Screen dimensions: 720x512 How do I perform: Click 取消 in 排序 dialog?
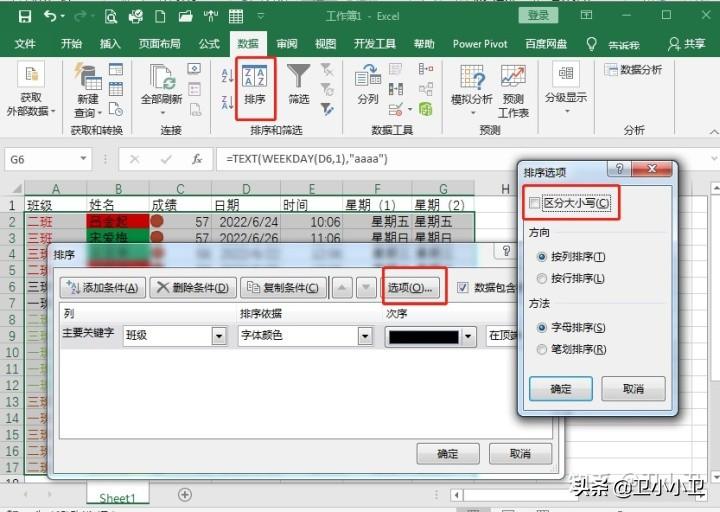click(x=520, y=454)
